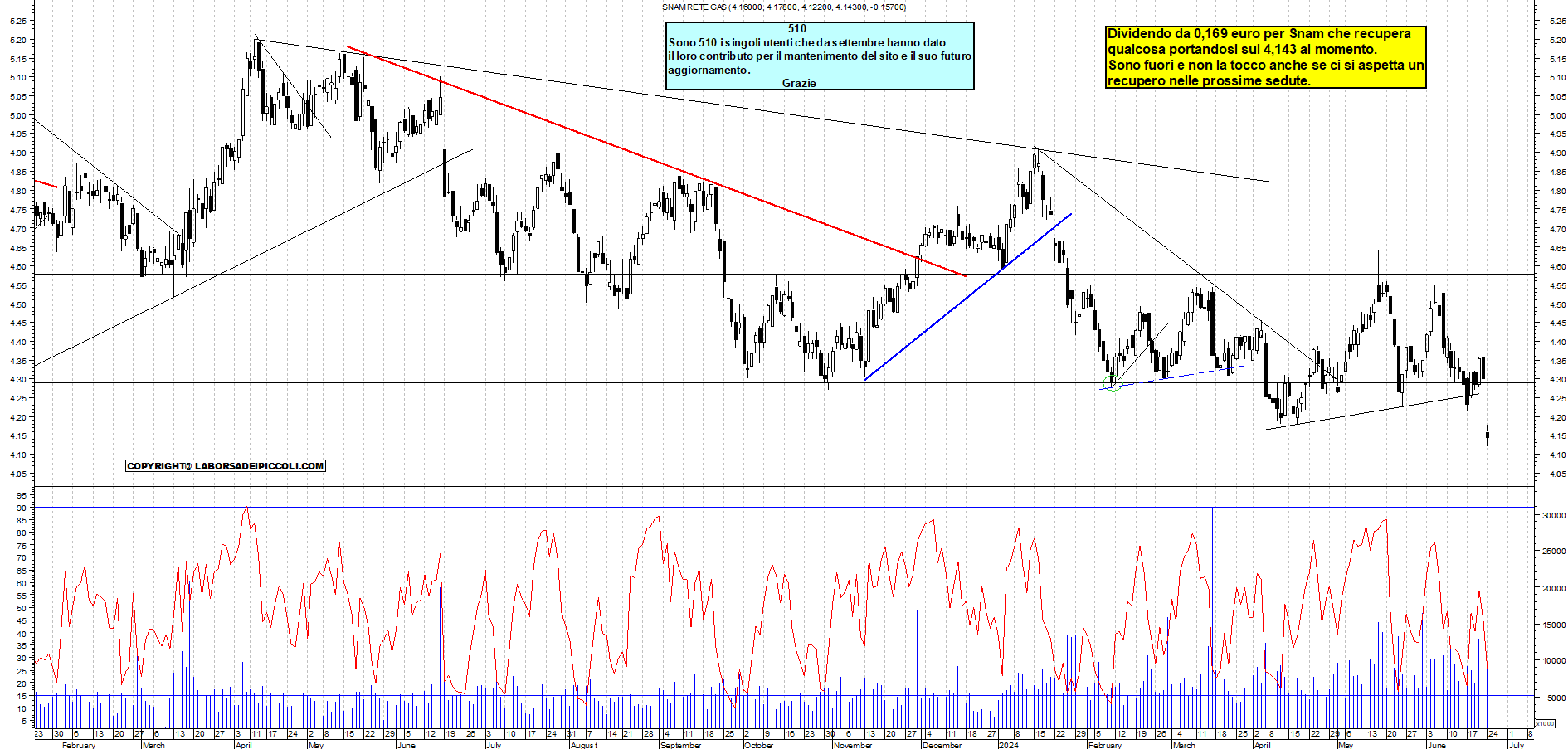Click the line 'Dividendo da 0,169 euro per Snam'
The width and height of the screenshot is (1568, 749).
click(1259, 33)
